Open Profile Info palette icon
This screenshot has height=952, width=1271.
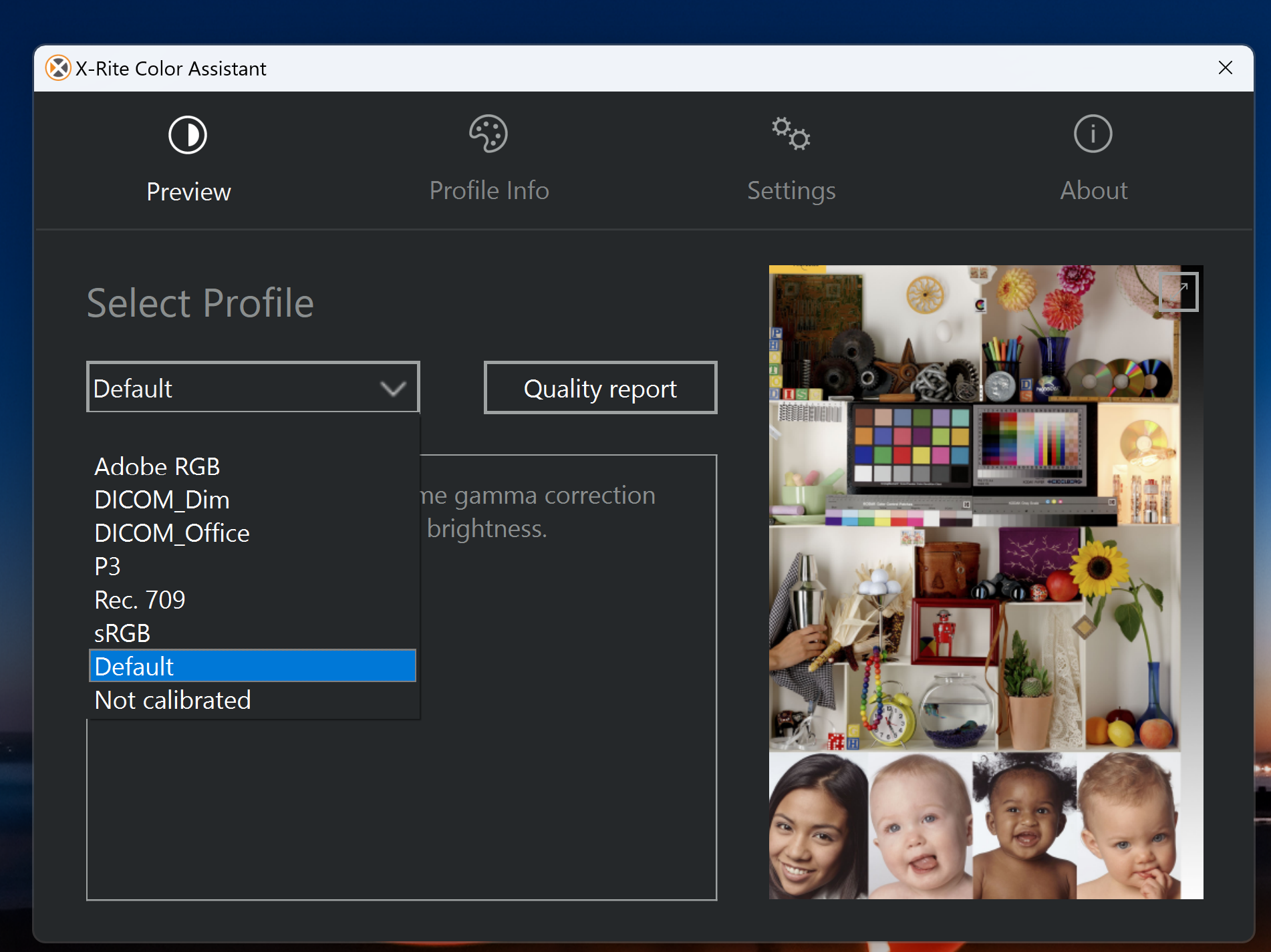pos(488,134)
